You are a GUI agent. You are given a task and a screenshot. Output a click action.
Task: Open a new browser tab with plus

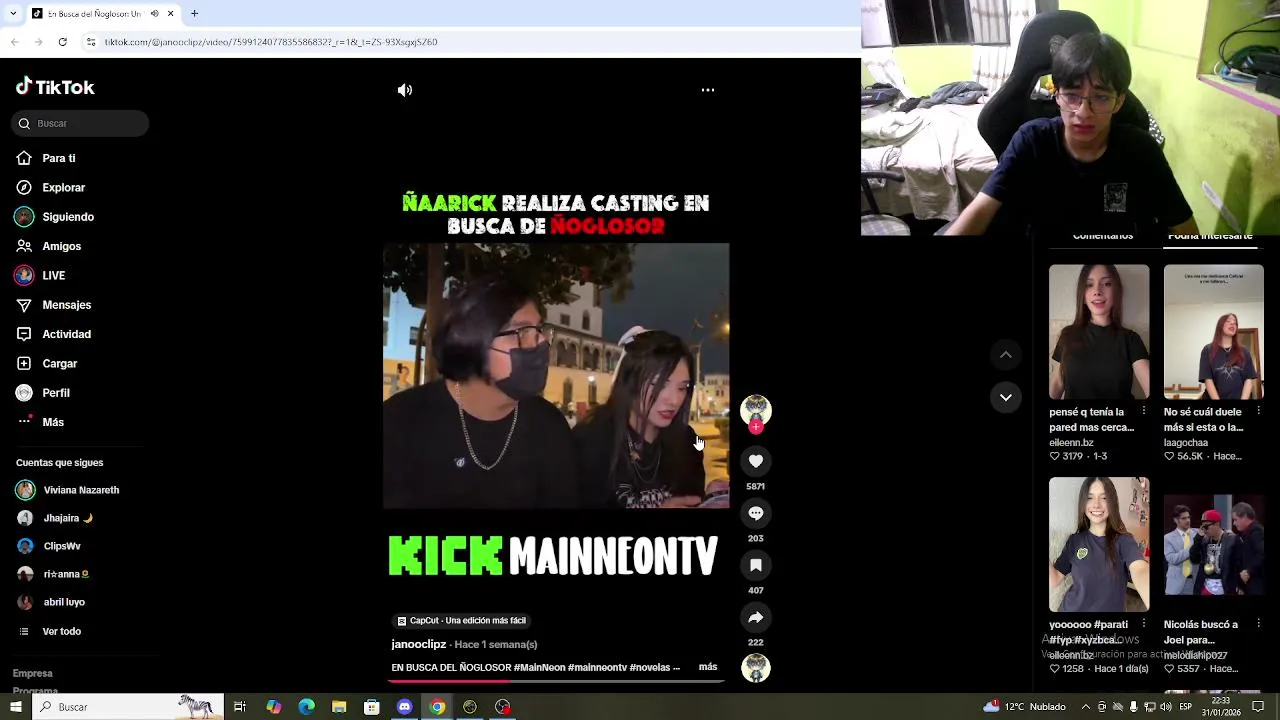pos(194,14)
